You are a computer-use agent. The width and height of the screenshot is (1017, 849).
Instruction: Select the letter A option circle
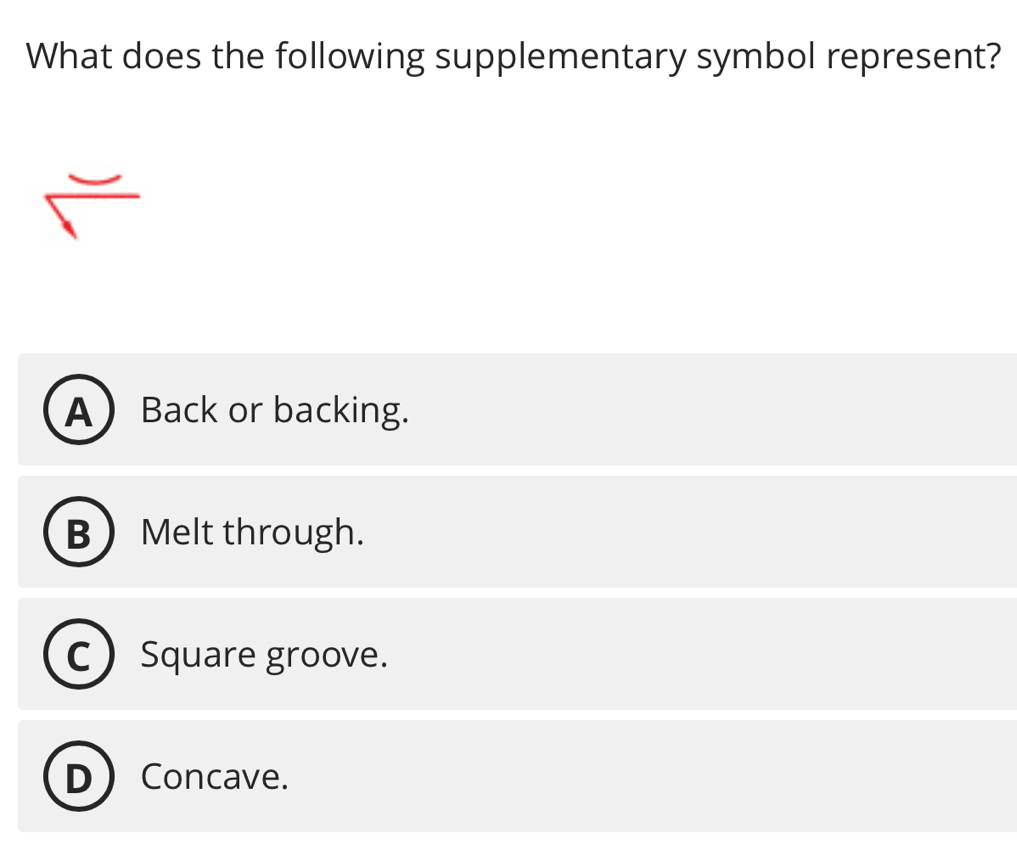pos(77,410)
